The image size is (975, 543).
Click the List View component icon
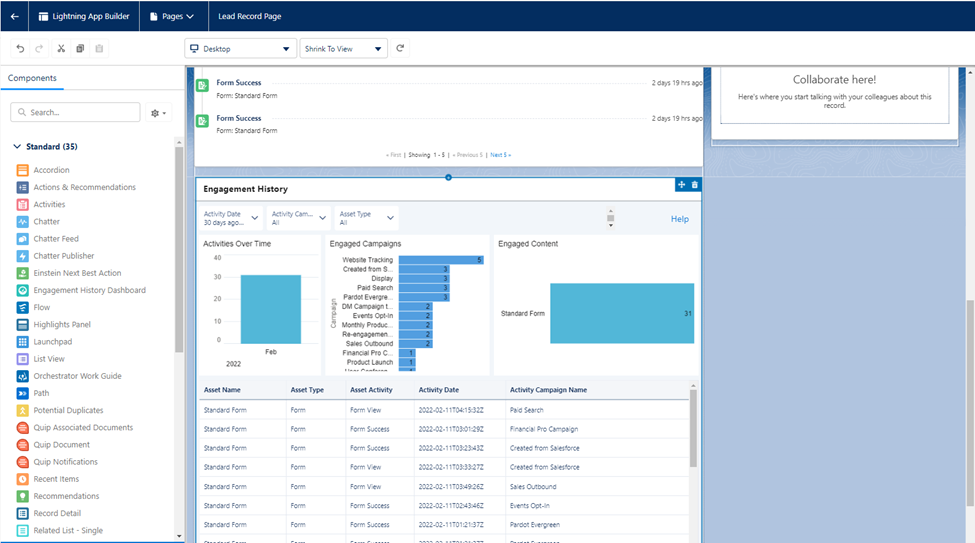click(x=22, y=359)
